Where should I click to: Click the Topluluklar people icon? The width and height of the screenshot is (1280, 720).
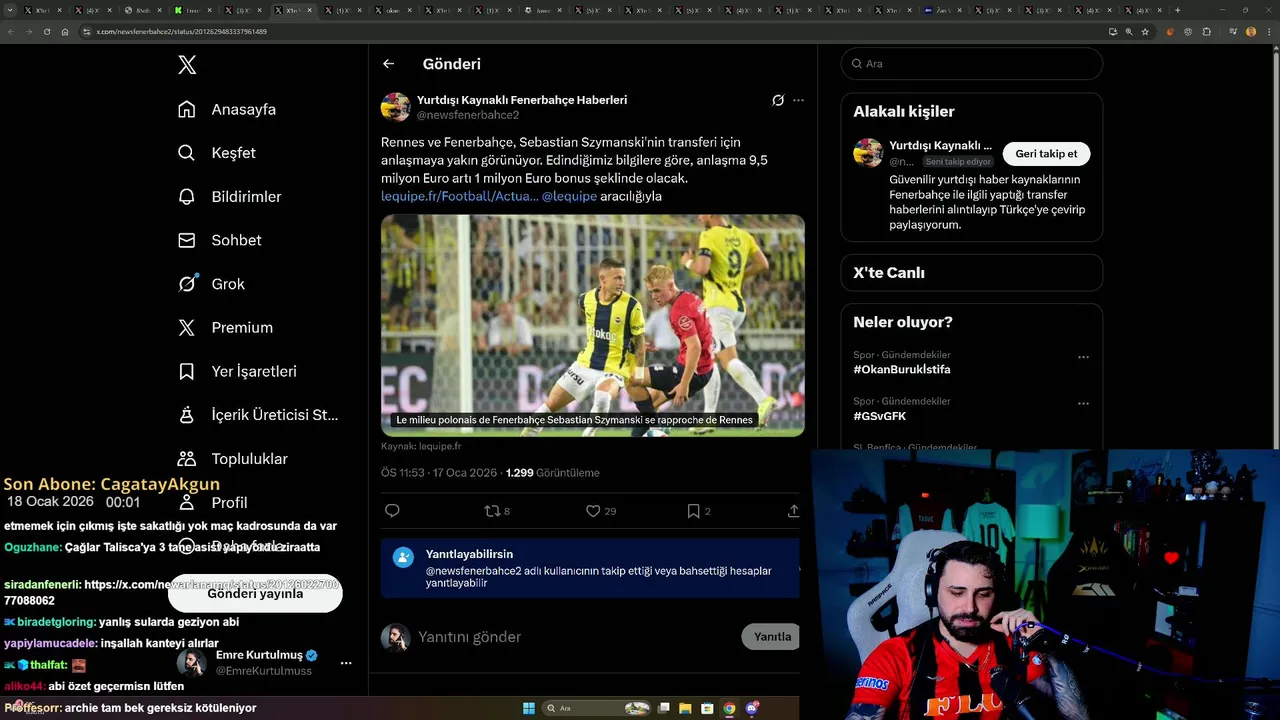coord(187,459)
